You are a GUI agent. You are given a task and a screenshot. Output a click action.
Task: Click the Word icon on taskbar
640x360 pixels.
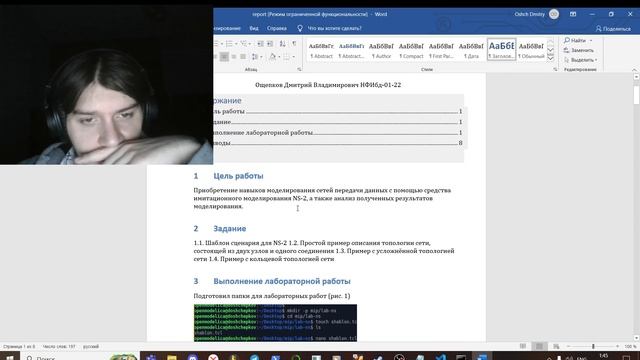pos(482,357)
